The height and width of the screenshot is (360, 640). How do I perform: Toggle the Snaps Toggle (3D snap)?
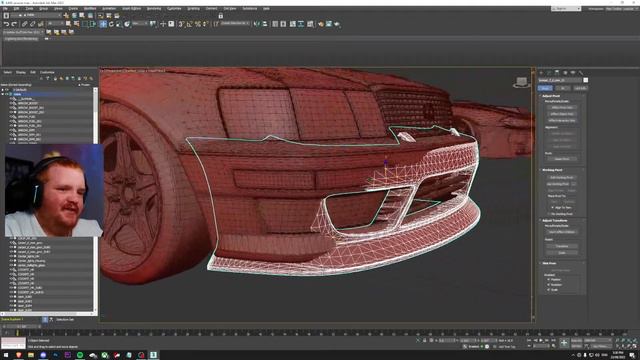coord(181,24)
